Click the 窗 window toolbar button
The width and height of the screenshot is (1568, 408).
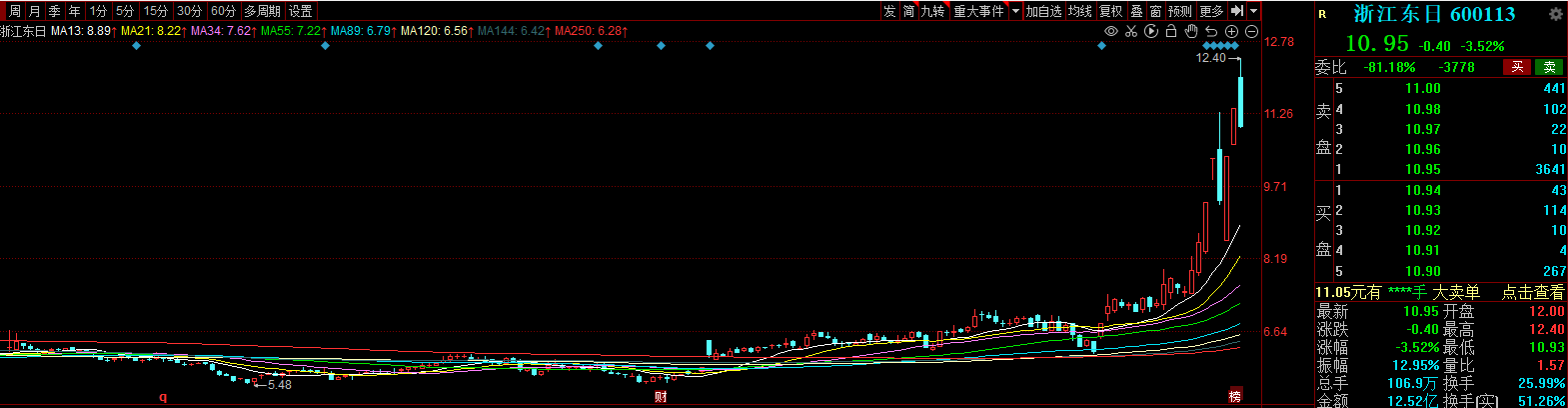pyautogui.click(x=1155, y=10)
